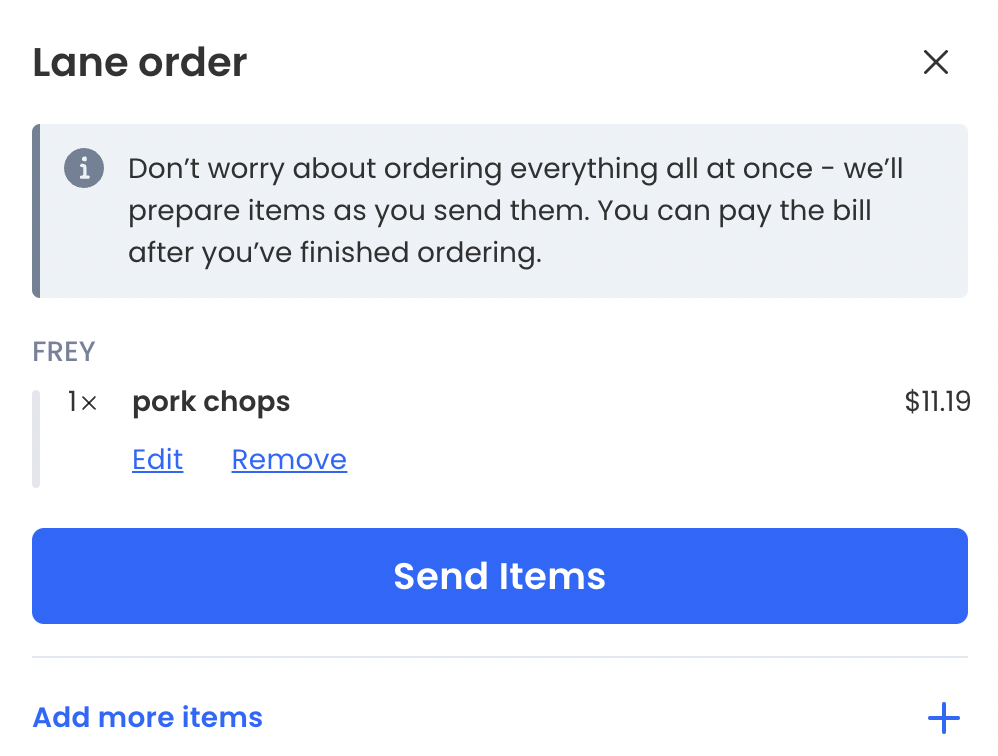Remove pork chops from the order
Image resolution: width=998 pixels, height=756 pixels.
[289, 459]
